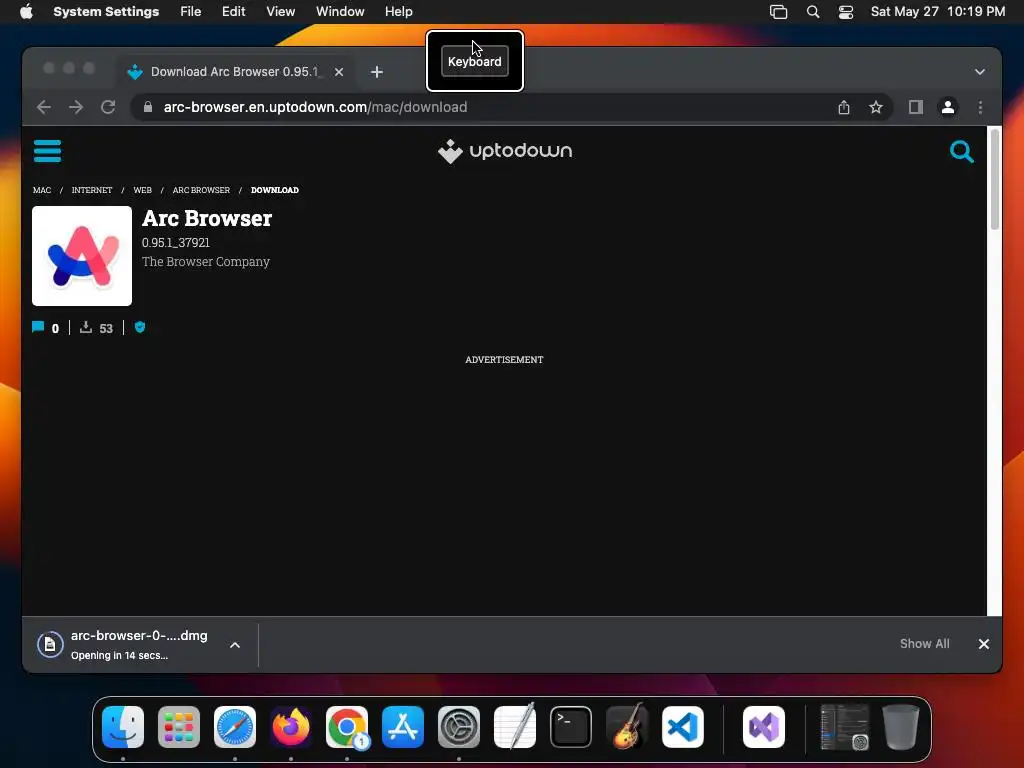Click The Browser Company developer link
The image size is (1024, 768).
tap(206, 261)
